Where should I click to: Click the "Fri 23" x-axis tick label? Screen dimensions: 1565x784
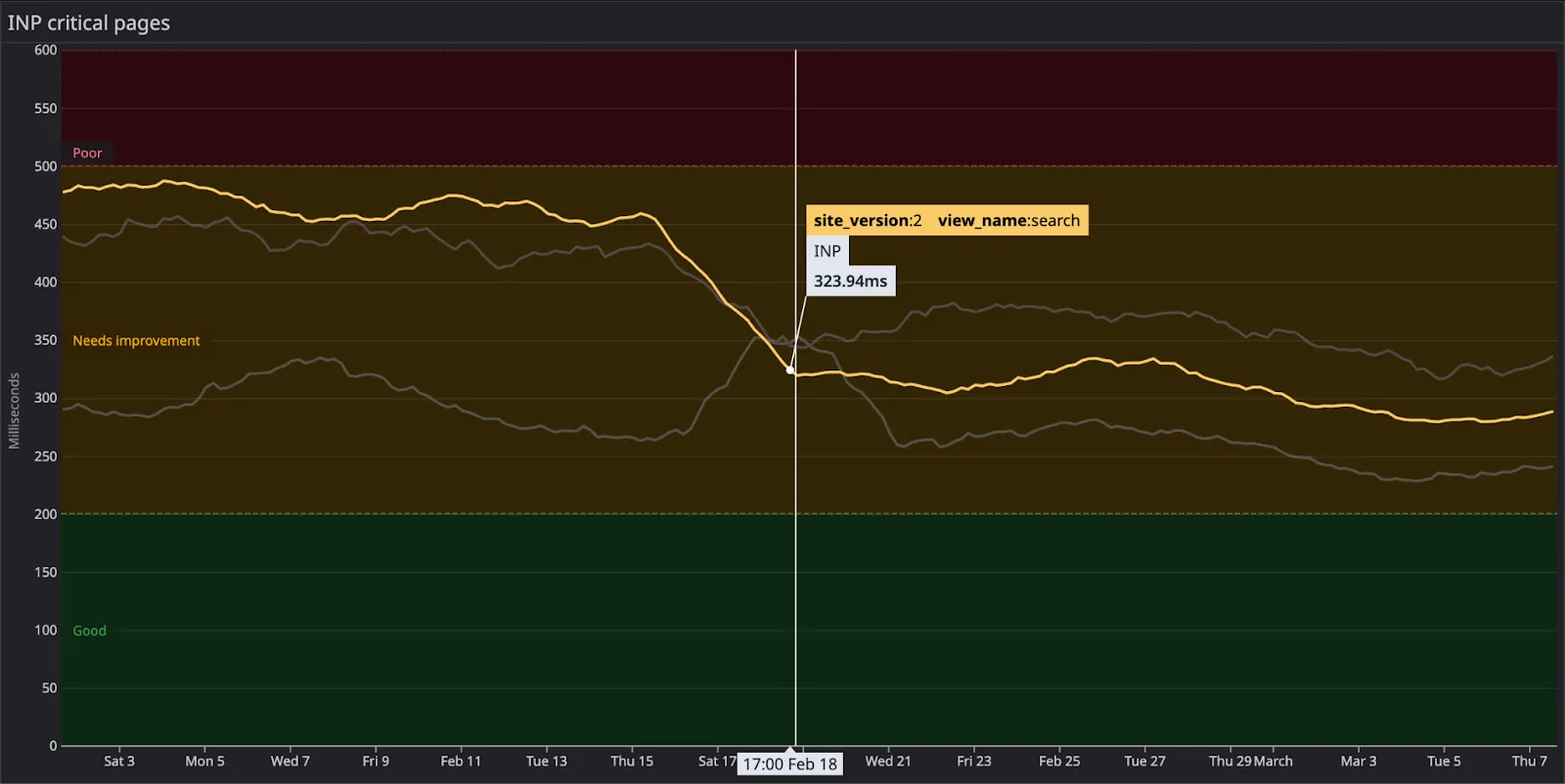(x=973, y=761)
